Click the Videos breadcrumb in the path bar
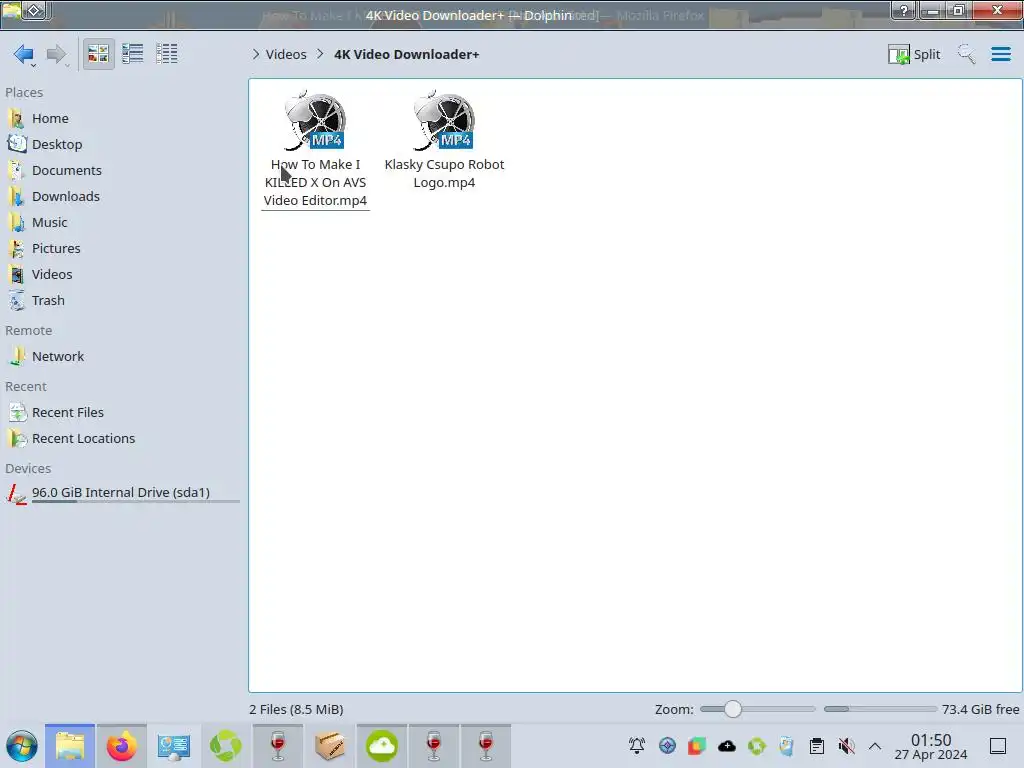The height and width of the screenshot is (768, 1024). [286, 54]
